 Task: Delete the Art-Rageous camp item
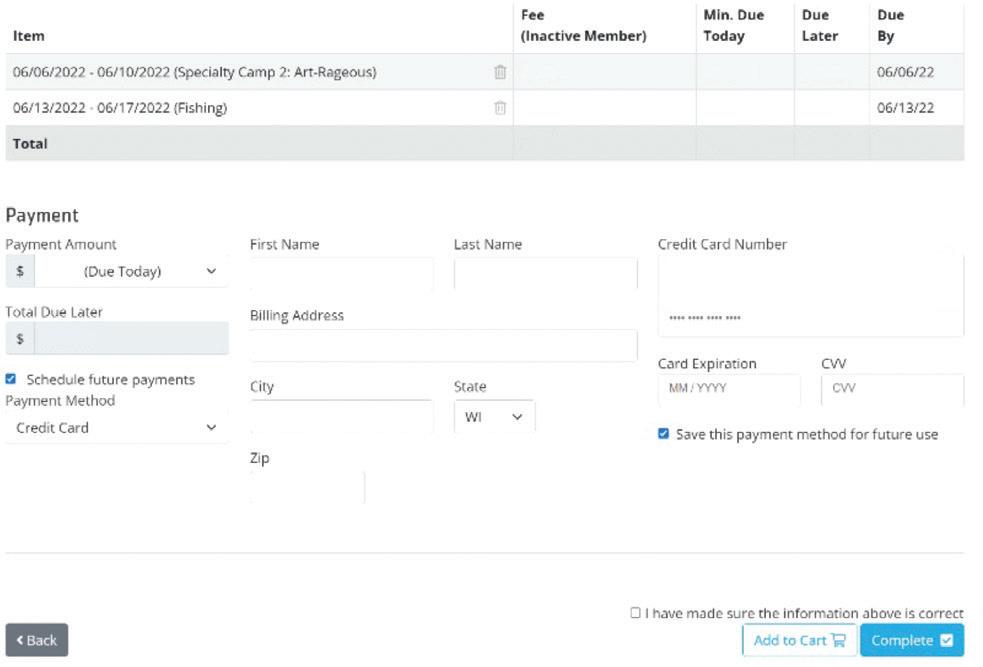[500, 72]
